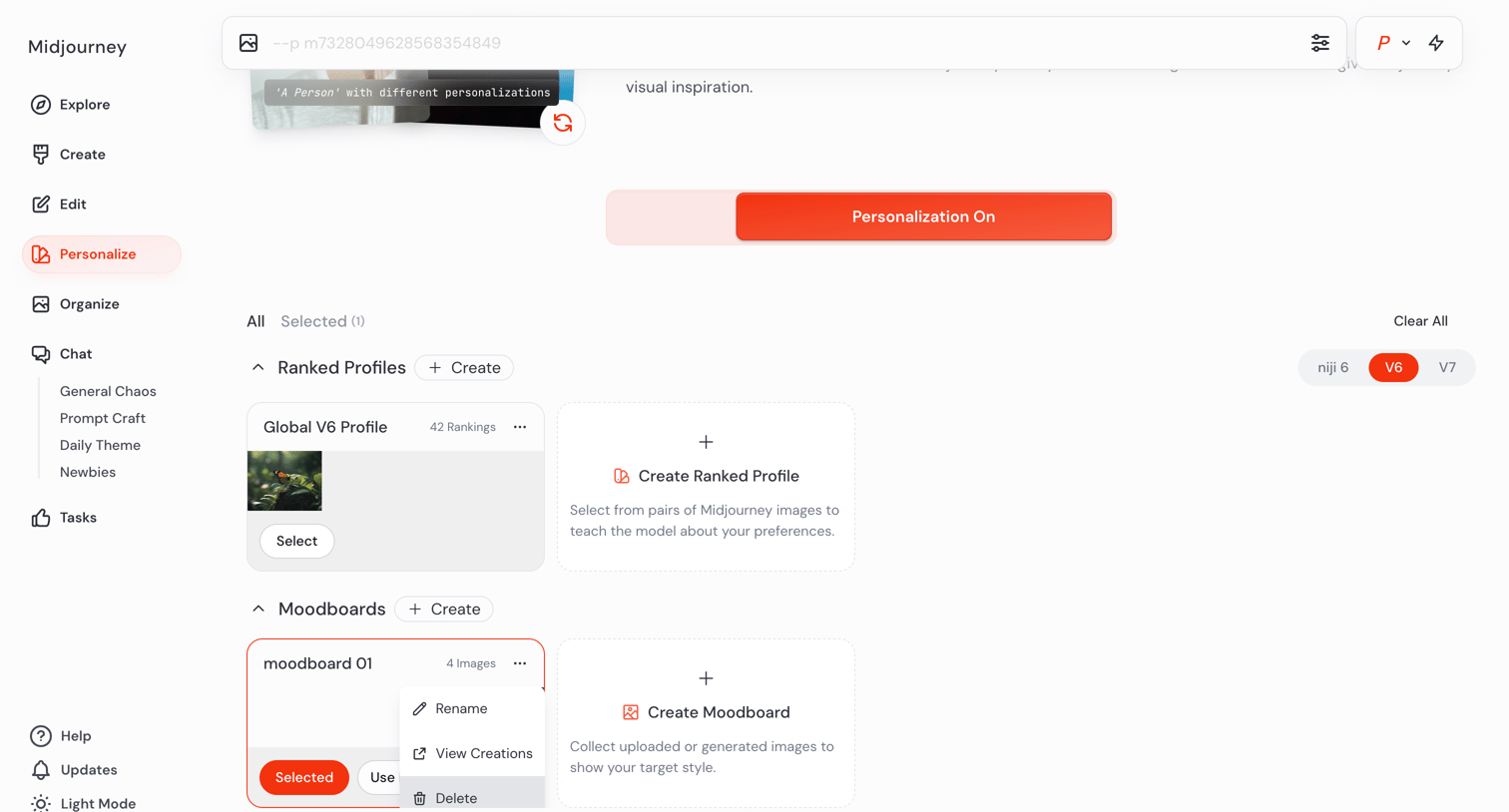
Task: Select the V6 version option
Action: (x=1393, y=368)
